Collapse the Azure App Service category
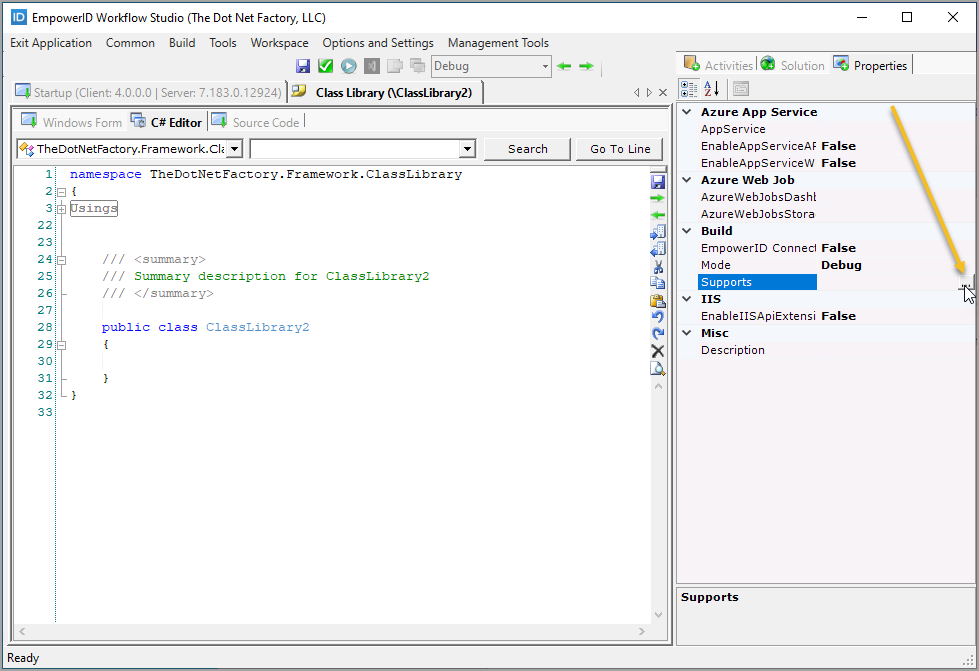This screenshot has width=979, height=671. 687,112
